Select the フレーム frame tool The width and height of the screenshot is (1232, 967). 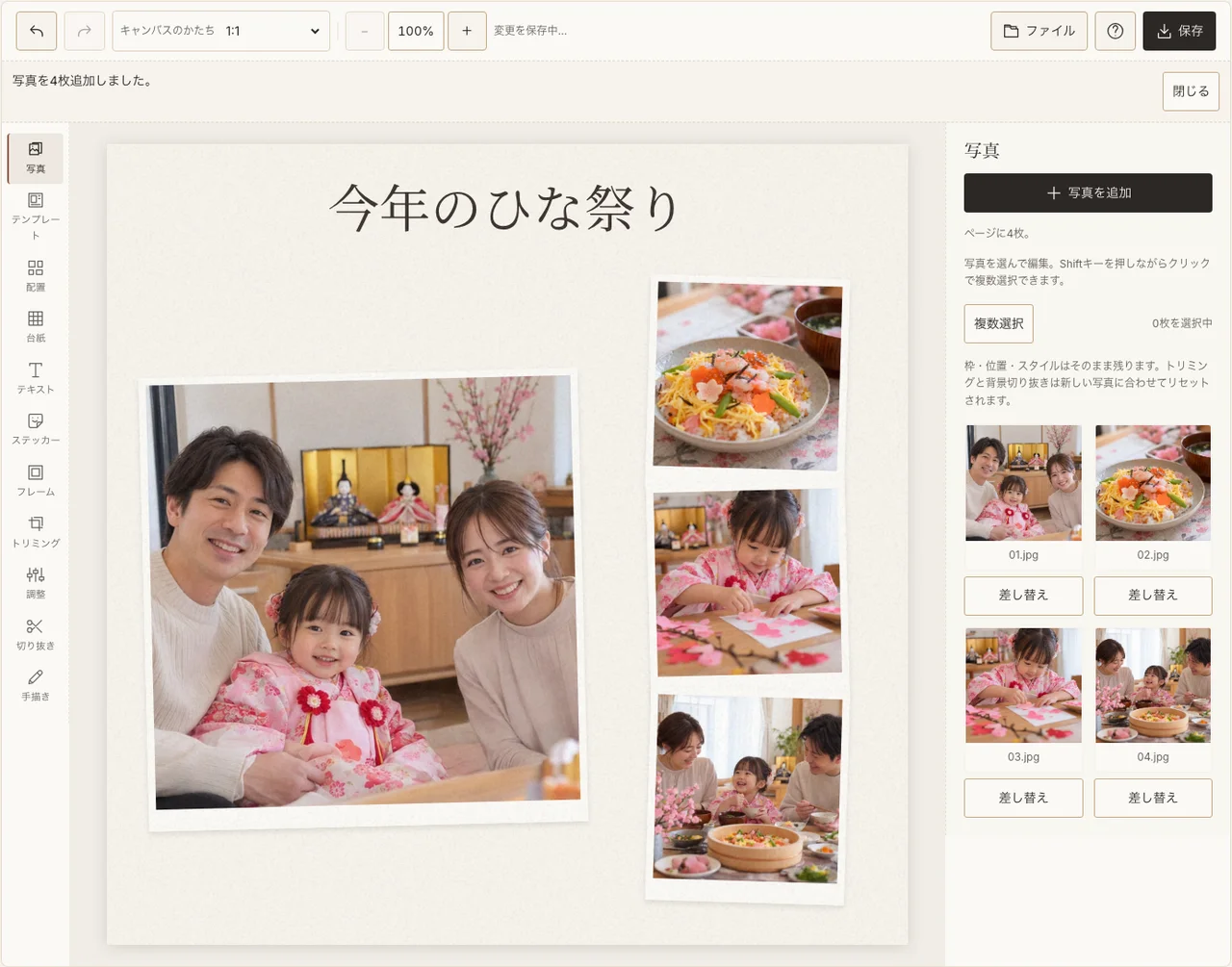click(36, 480)
